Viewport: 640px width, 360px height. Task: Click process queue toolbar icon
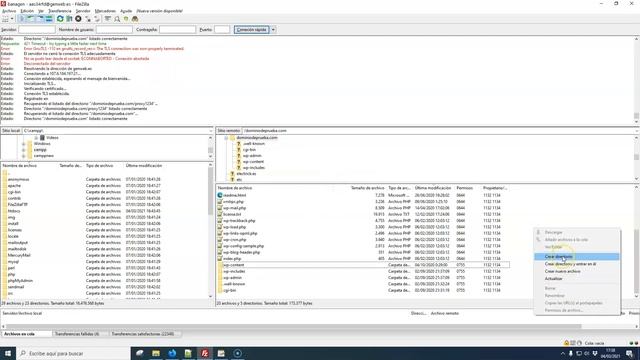tap(69, 19)
